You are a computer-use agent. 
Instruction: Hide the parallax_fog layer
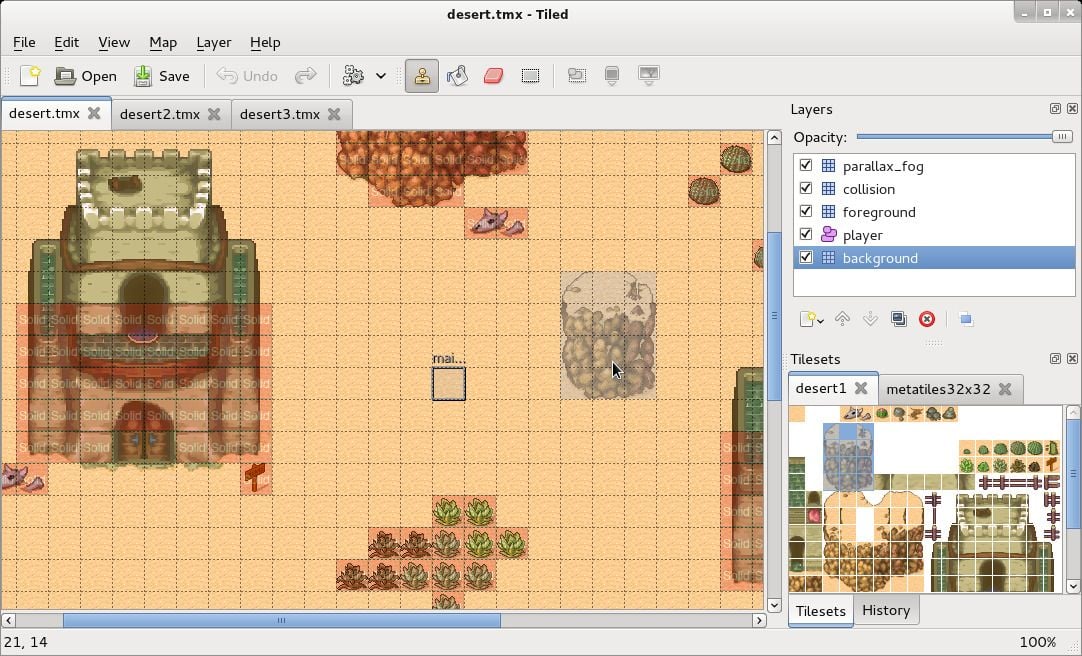coord(806,165)
